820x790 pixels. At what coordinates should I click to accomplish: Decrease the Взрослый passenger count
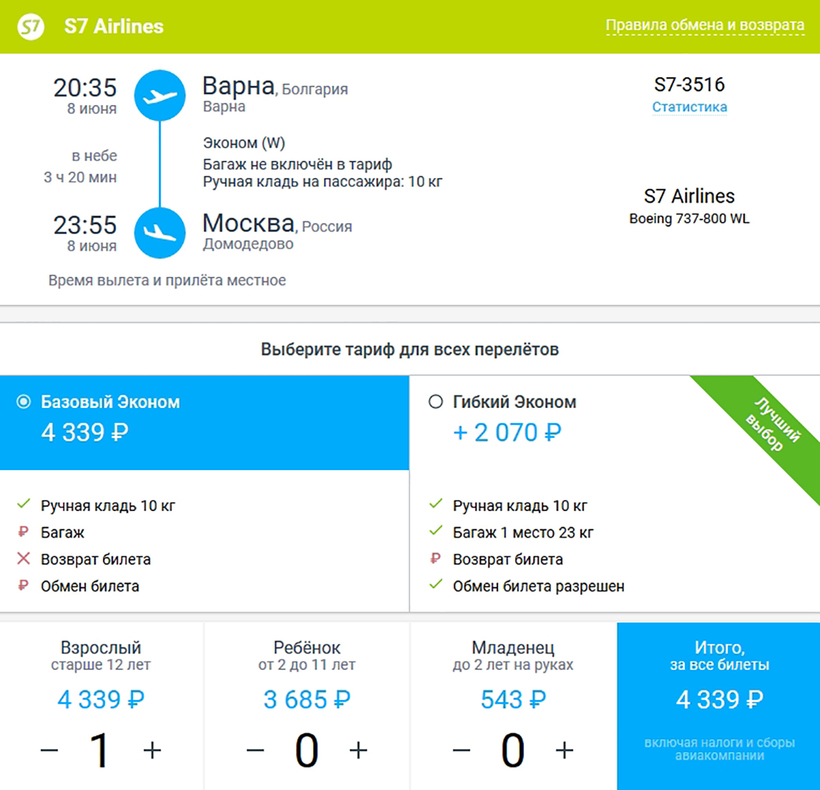pos(49,751)
